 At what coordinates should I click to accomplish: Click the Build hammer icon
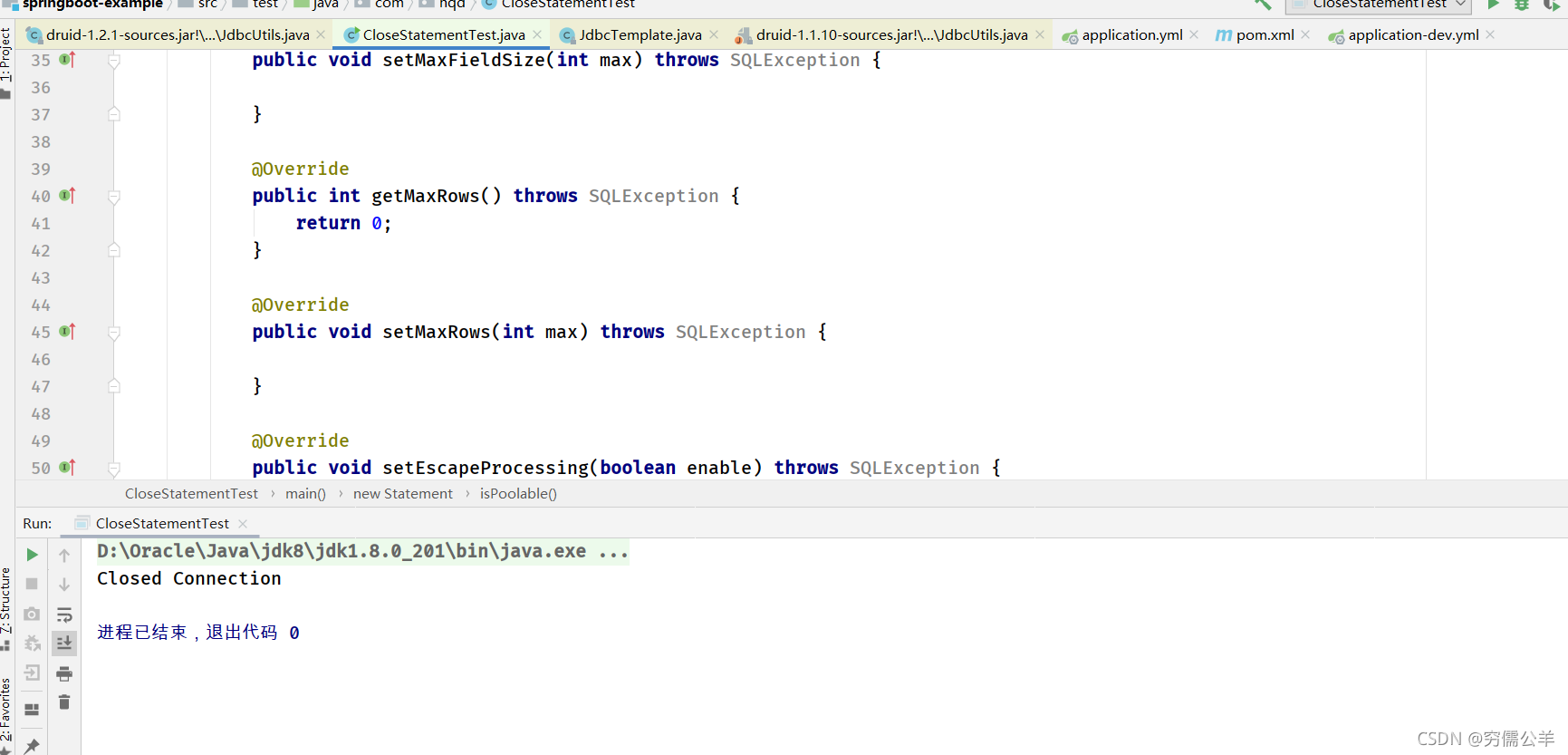(1263, 5)
